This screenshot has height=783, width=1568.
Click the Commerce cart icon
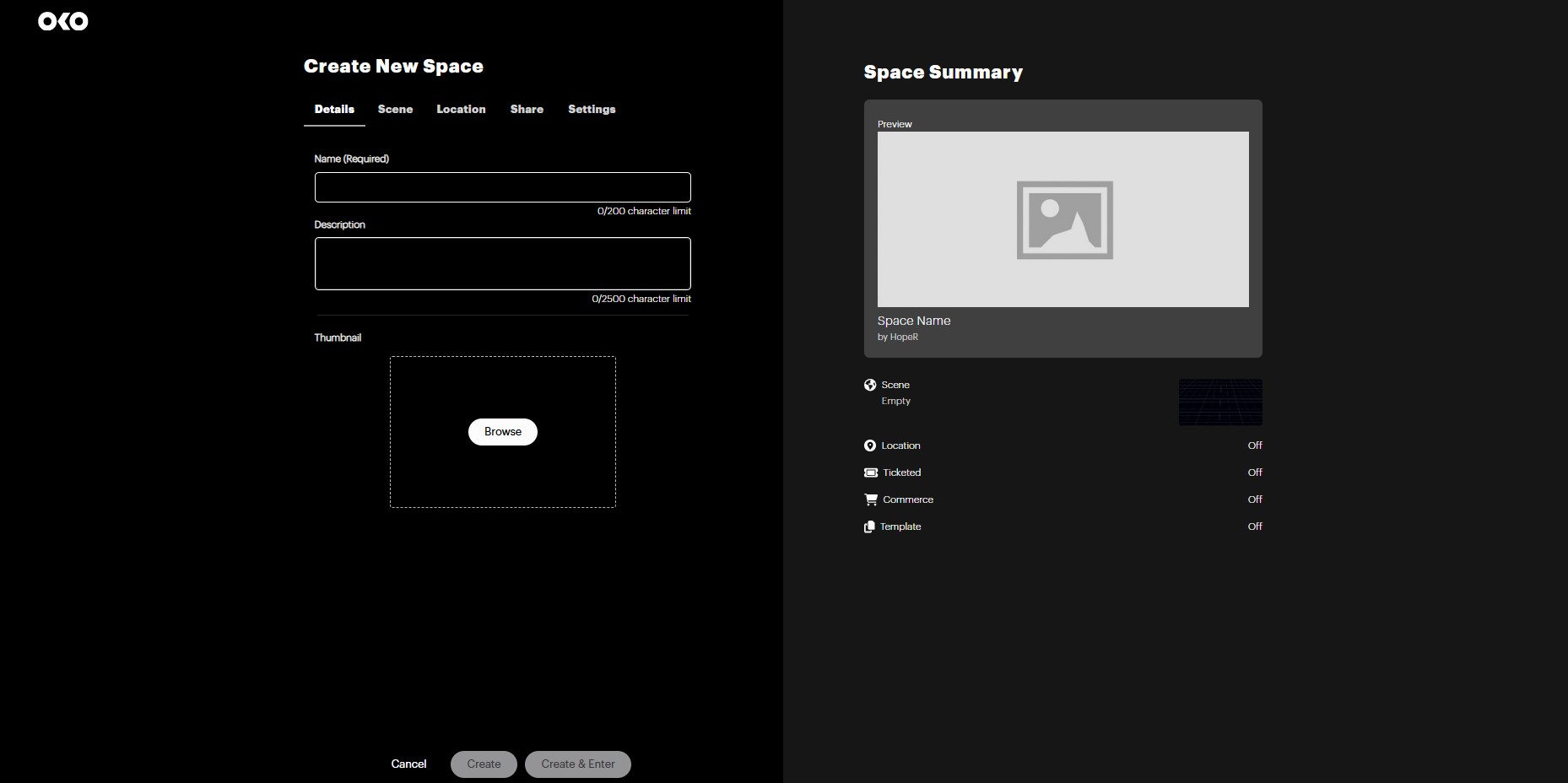pos(871,499)
